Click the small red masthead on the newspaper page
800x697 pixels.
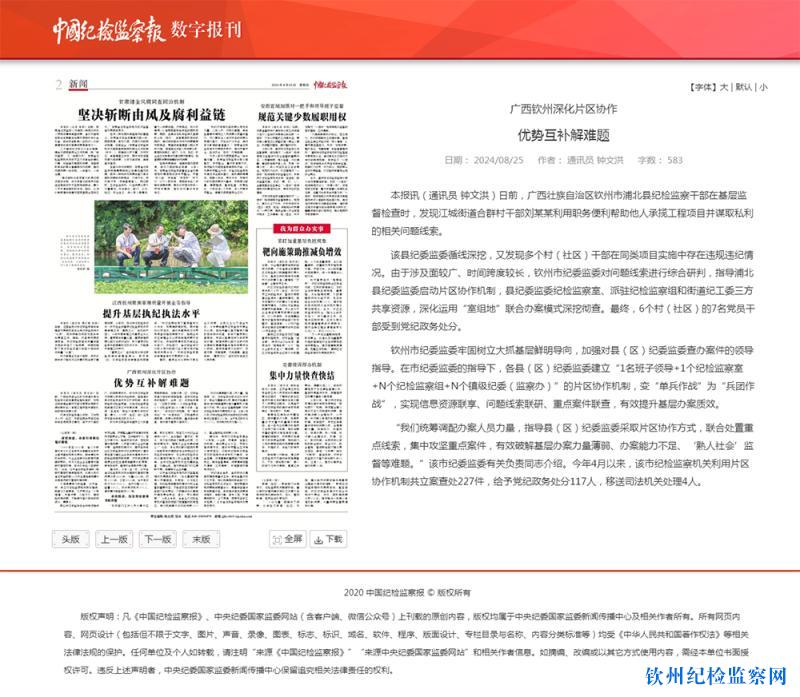click(x=330, y=85)
